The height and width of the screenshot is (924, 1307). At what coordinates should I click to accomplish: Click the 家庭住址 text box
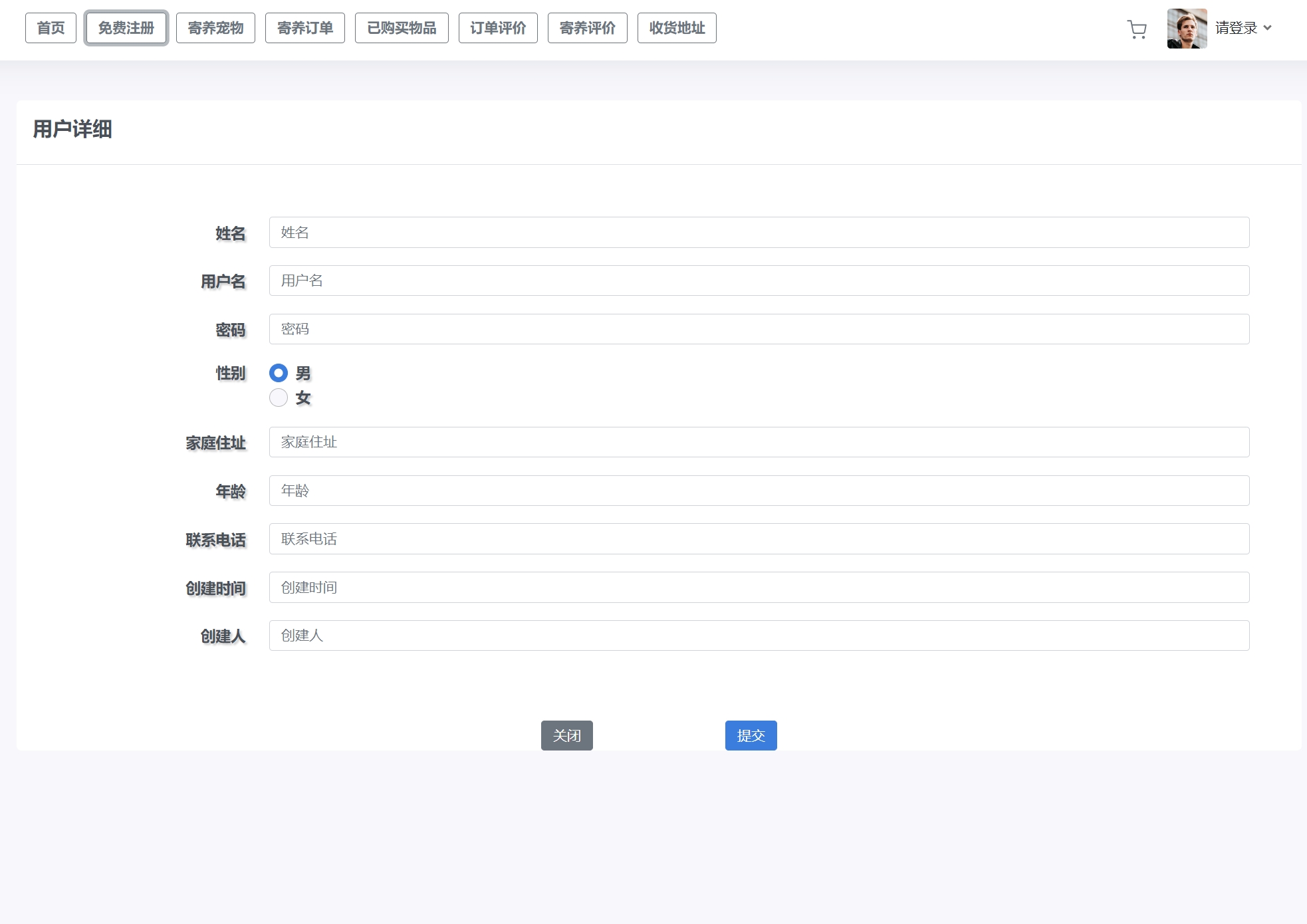[x=759, y=442]
